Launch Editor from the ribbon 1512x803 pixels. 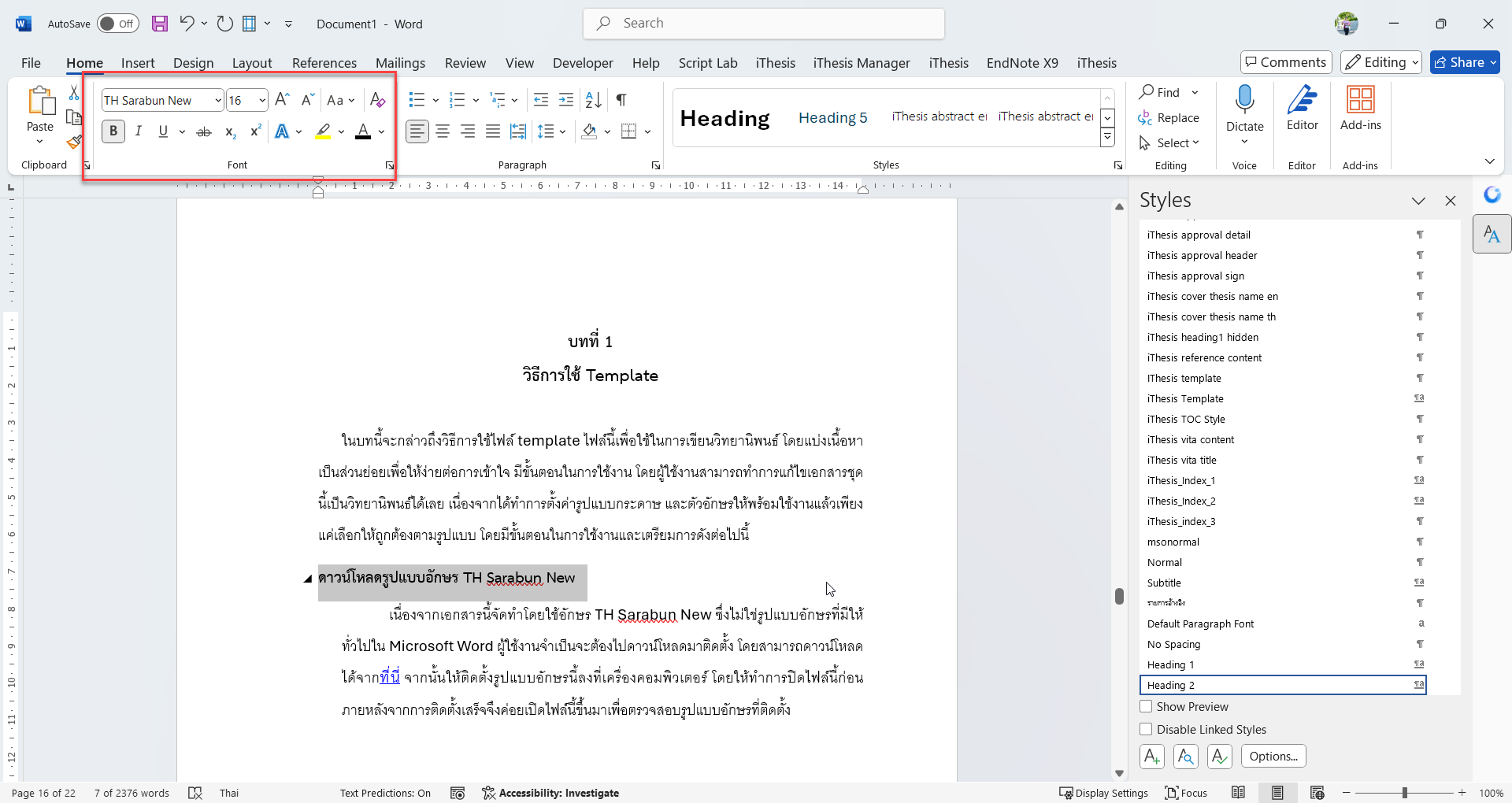pos(1302,108)
